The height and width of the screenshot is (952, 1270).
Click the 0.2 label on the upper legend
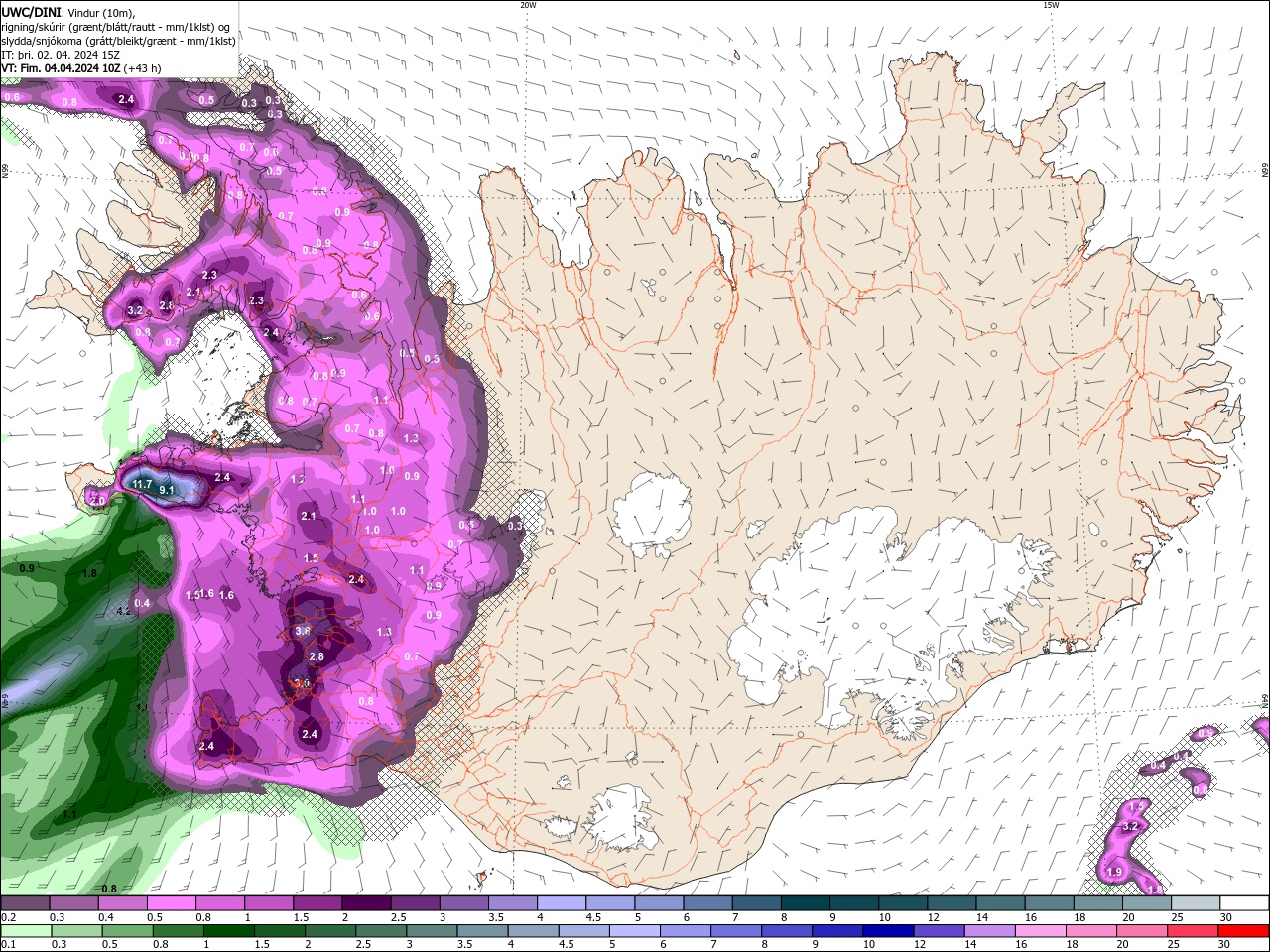pyautogui.click(x=8, y=917)
